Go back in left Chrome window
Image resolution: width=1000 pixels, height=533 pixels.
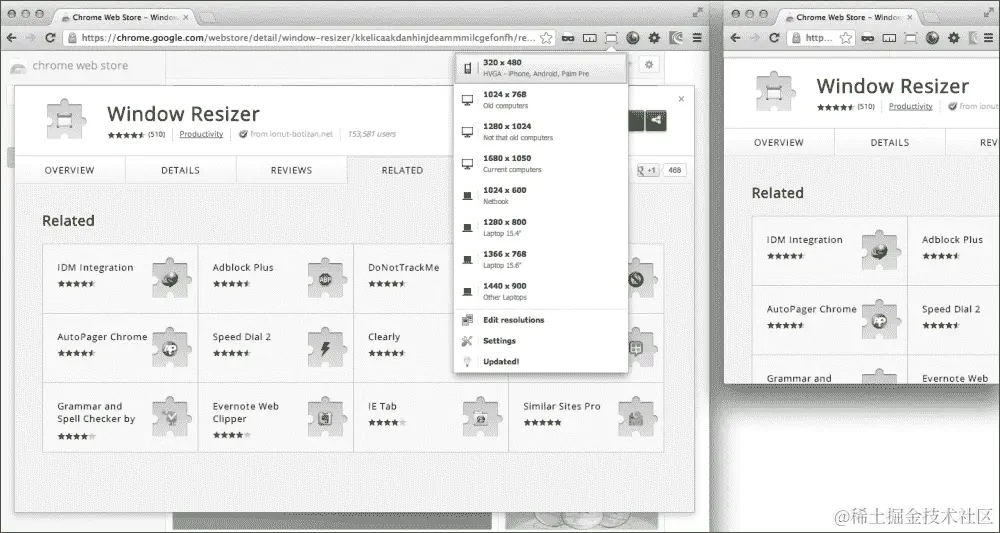(x=11, y=38)
